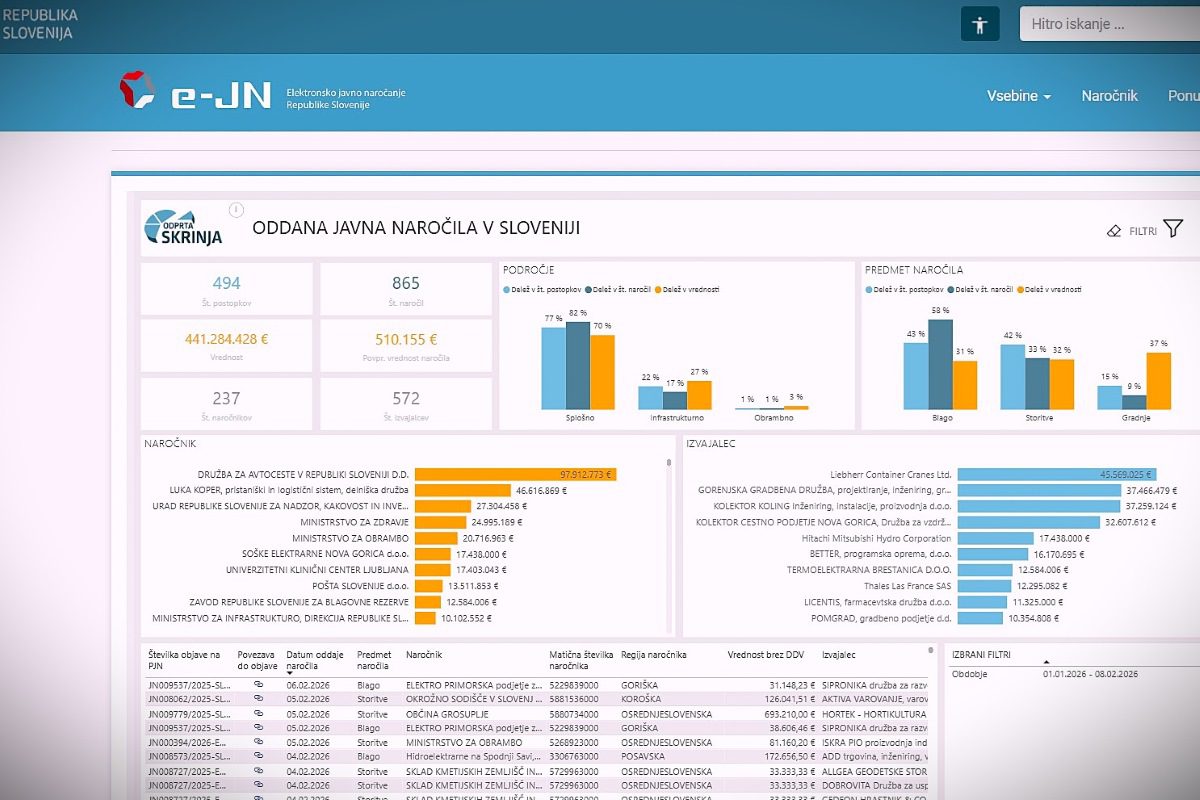Select Družba za avtoceste orange bar
This screenshot has width=1200, height=800.
515,474
